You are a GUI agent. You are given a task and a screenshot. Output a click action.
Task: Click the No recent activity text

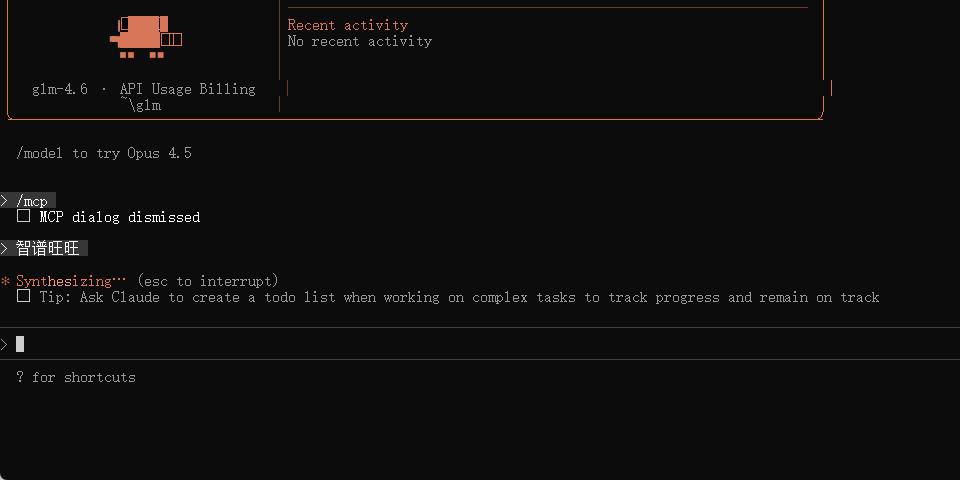click(x=359, y=41)
